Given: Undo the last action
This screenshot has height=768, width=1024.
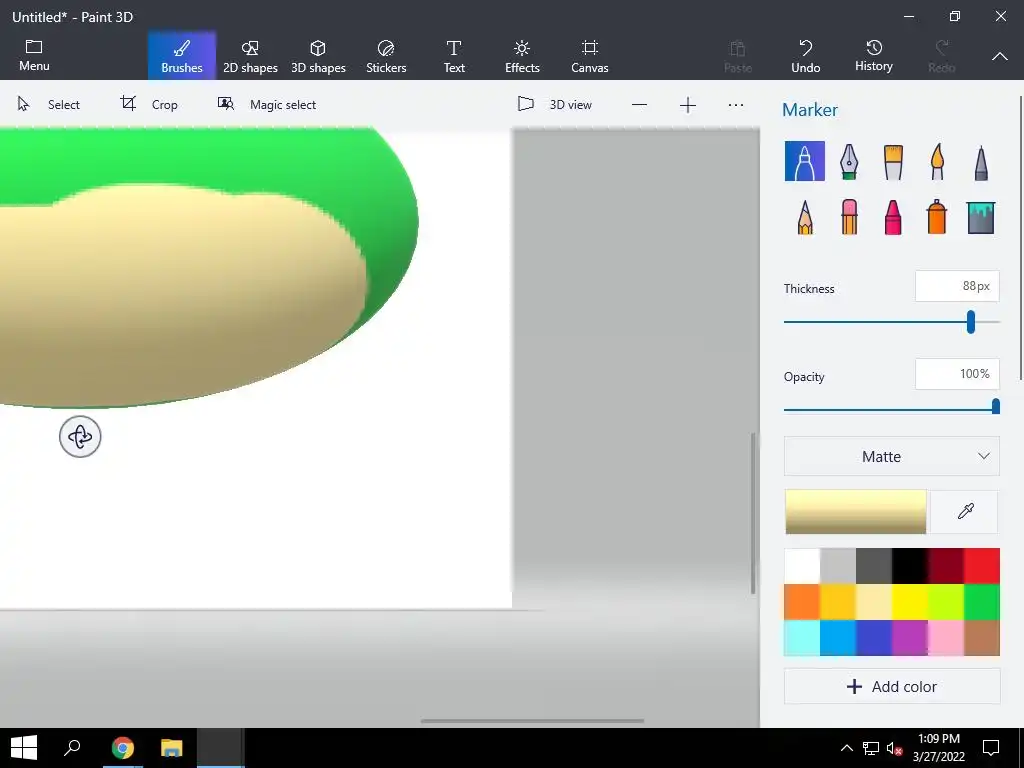Looking at the screenshot, I should click(805, 56).
